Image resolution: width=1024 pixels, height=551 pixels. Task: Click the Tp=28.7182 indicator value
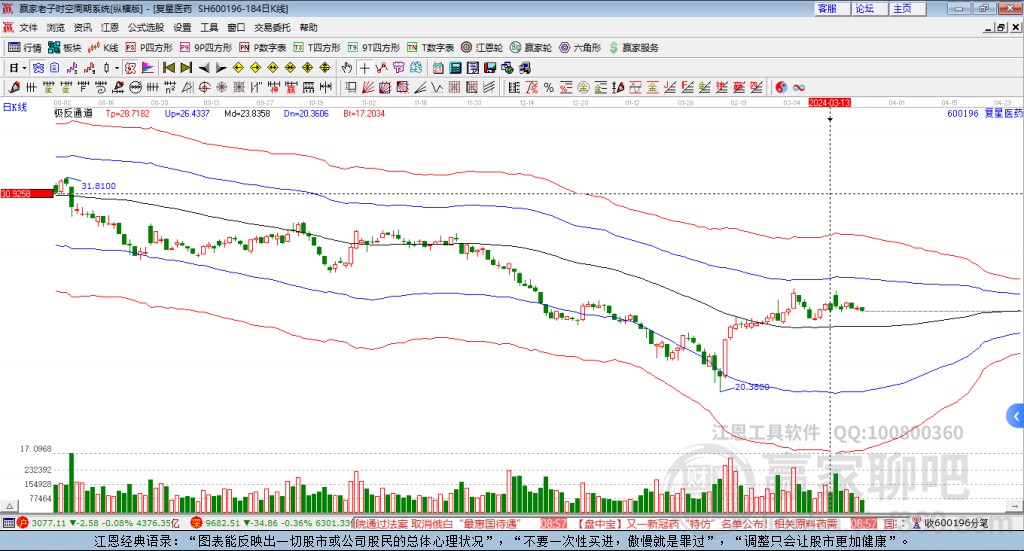[127, 114]
